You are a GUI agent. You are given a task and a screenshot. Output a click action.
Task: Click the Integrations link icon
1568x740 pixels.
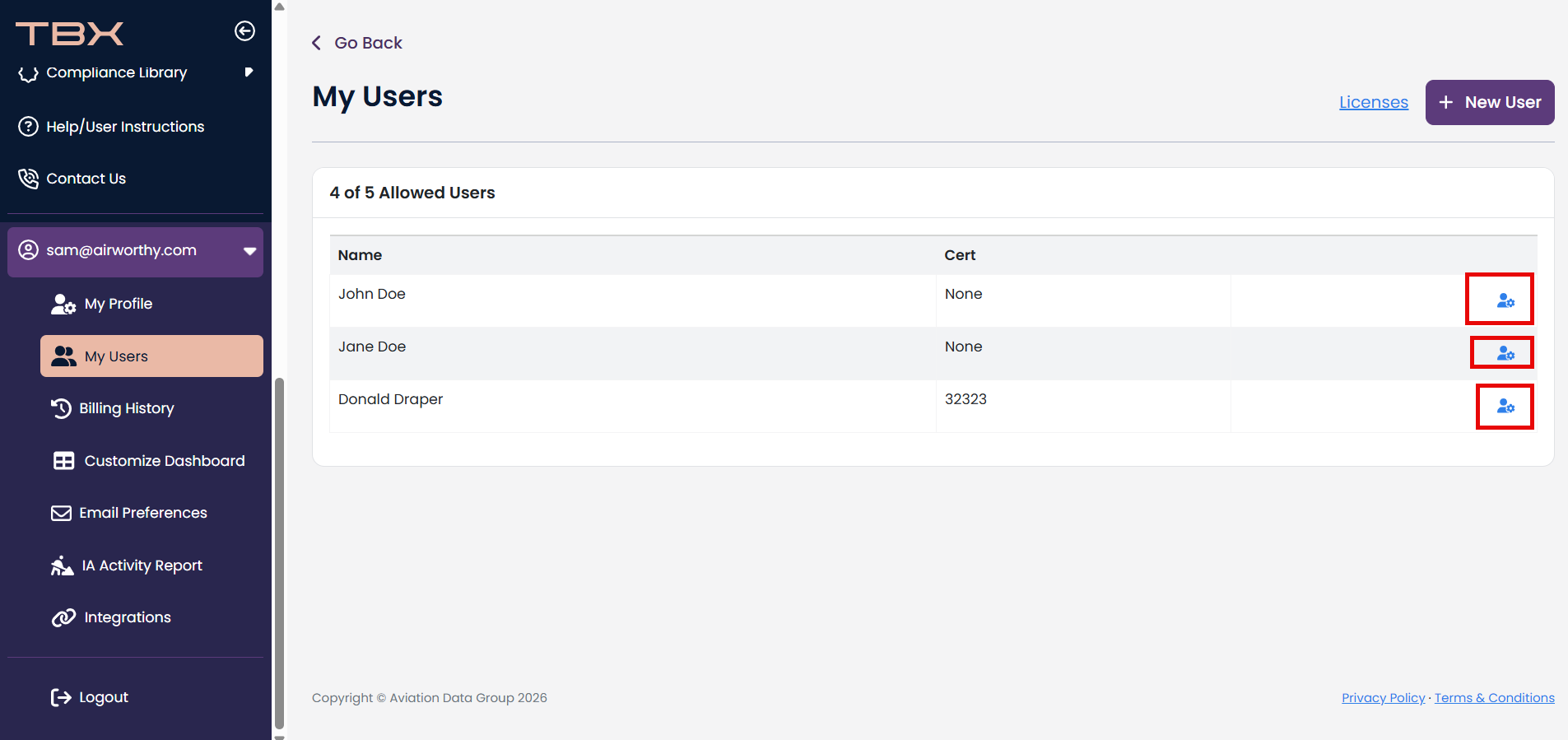(63, 617)
